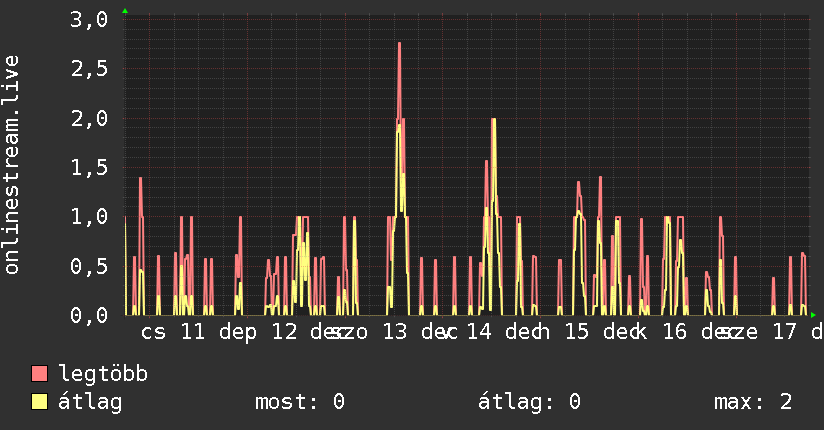Click the pink legtöbb legend swatch
This screenshot has height=430, width=824.
(x=39, y=374)
